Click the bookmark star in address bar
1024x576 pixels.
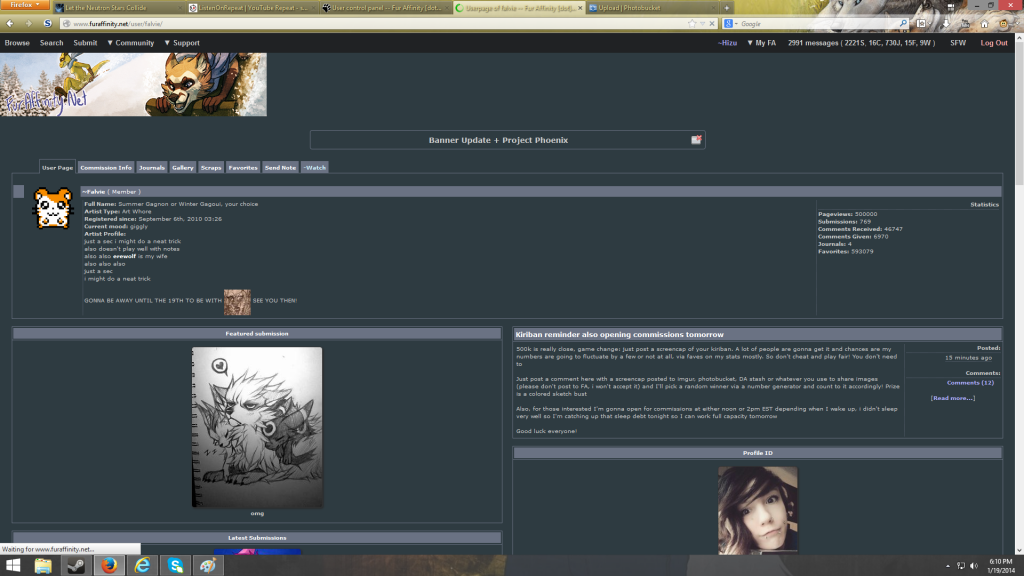coord(692,23)
